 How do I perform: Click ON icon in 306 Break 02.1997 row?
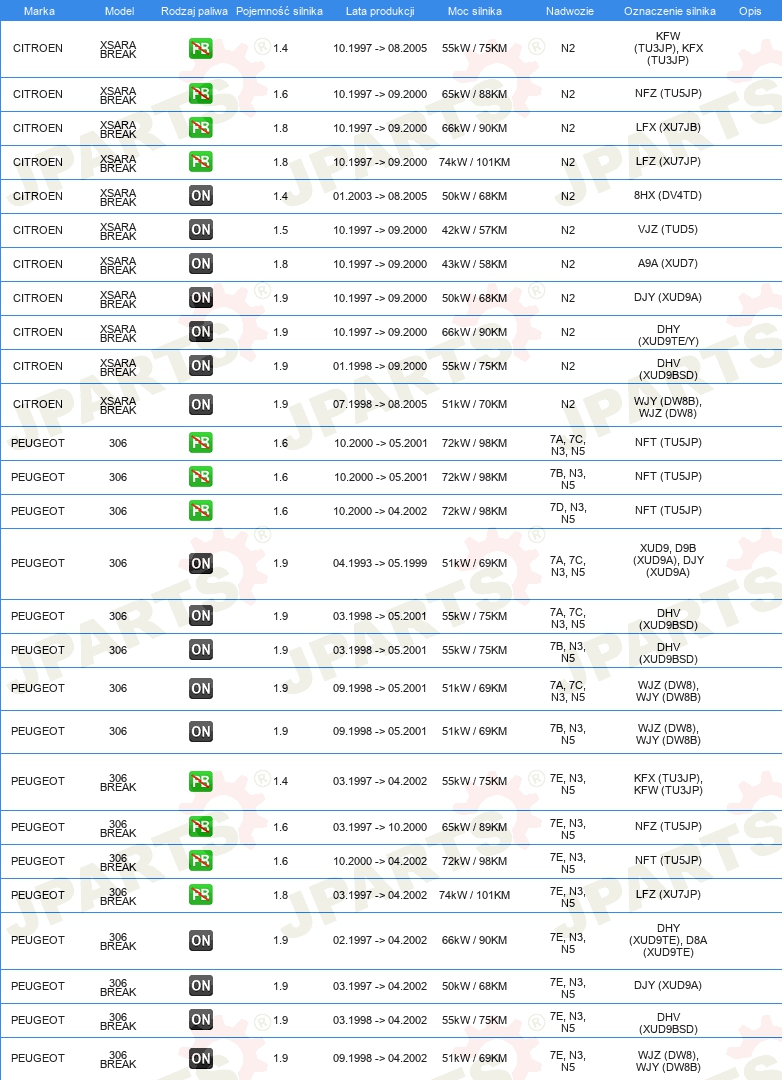tap(200, 940)
